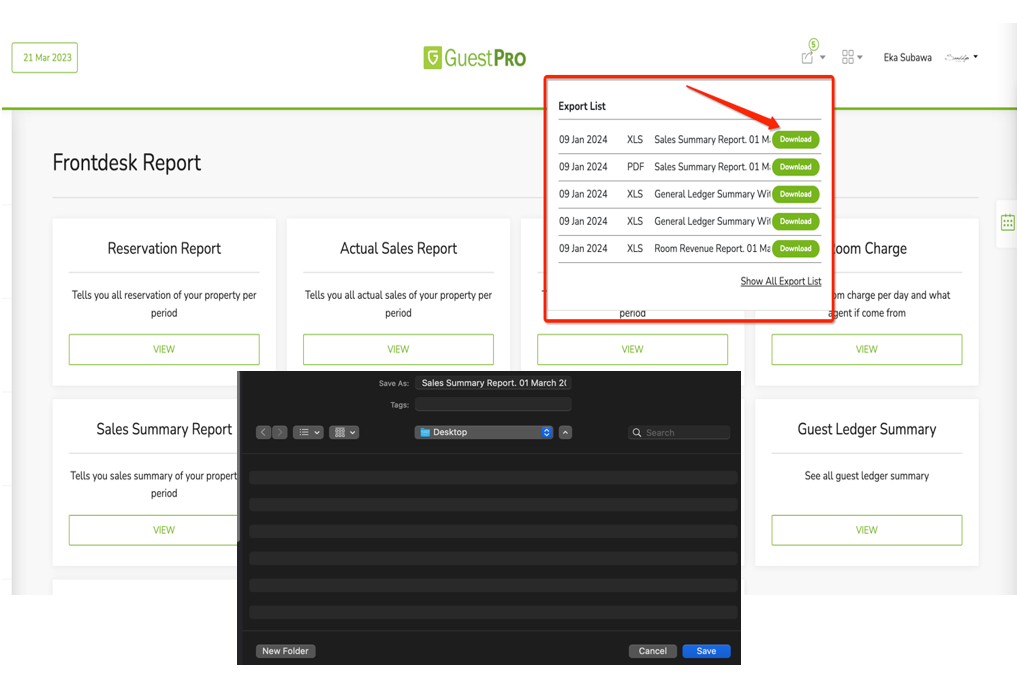
Task: Open the Desktop location dropdown
Action: click(546, 432)
